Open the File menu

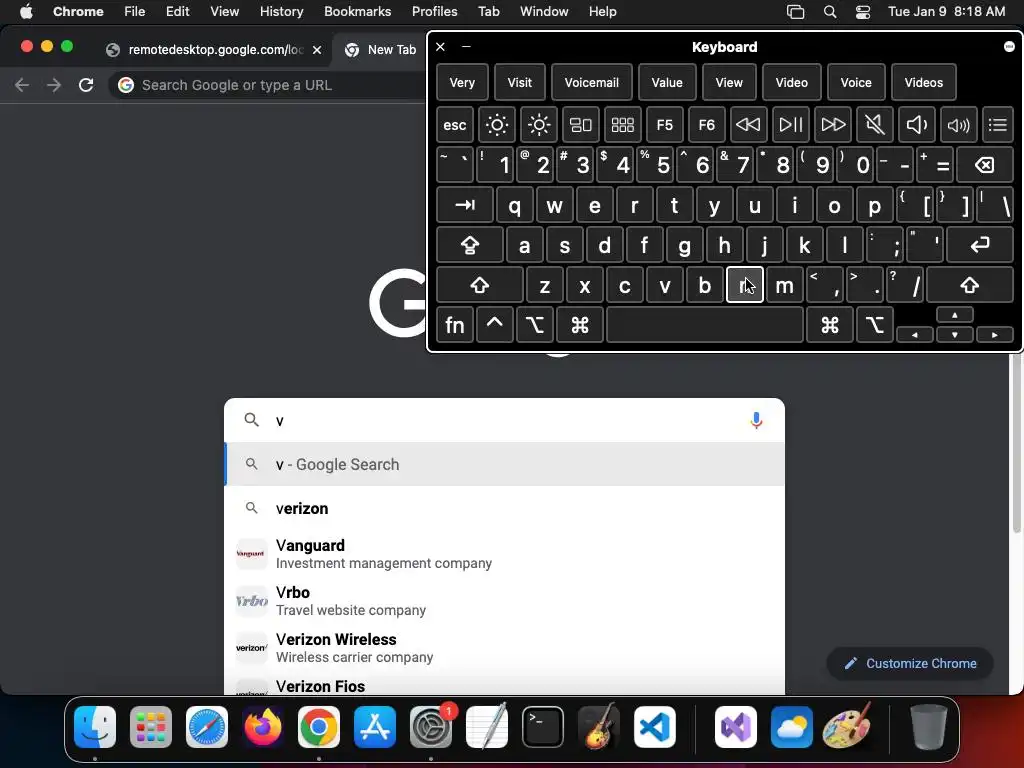pyautogui.click(x=135, y=11)
